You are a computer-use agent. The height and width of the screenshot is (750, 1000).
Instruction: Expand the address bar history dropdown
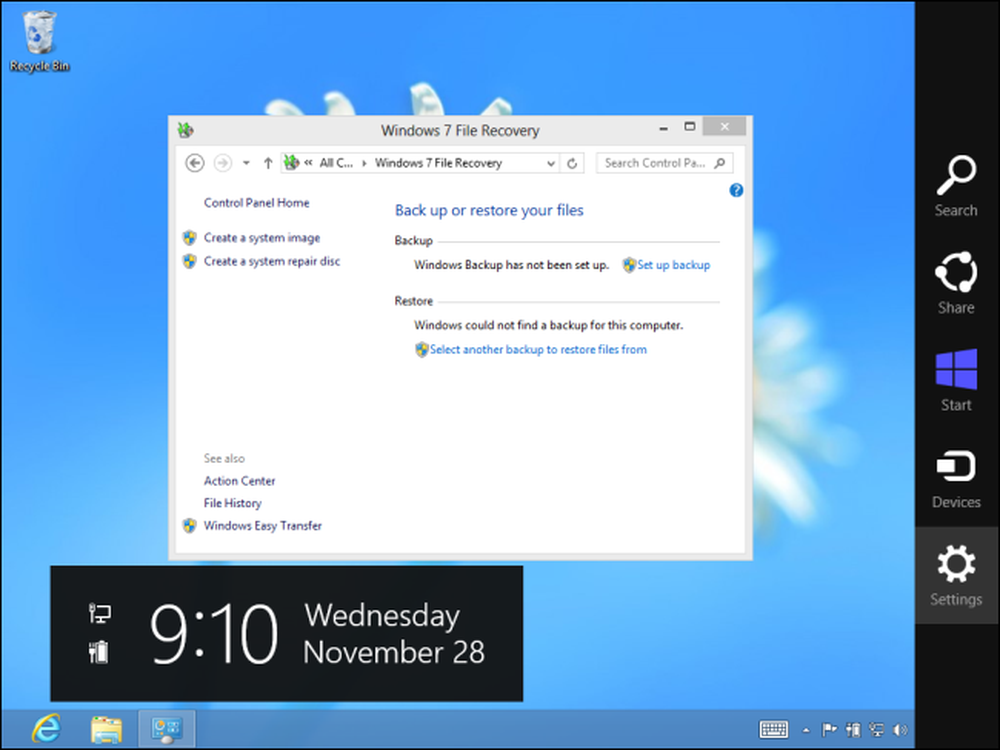click(551, 163)
